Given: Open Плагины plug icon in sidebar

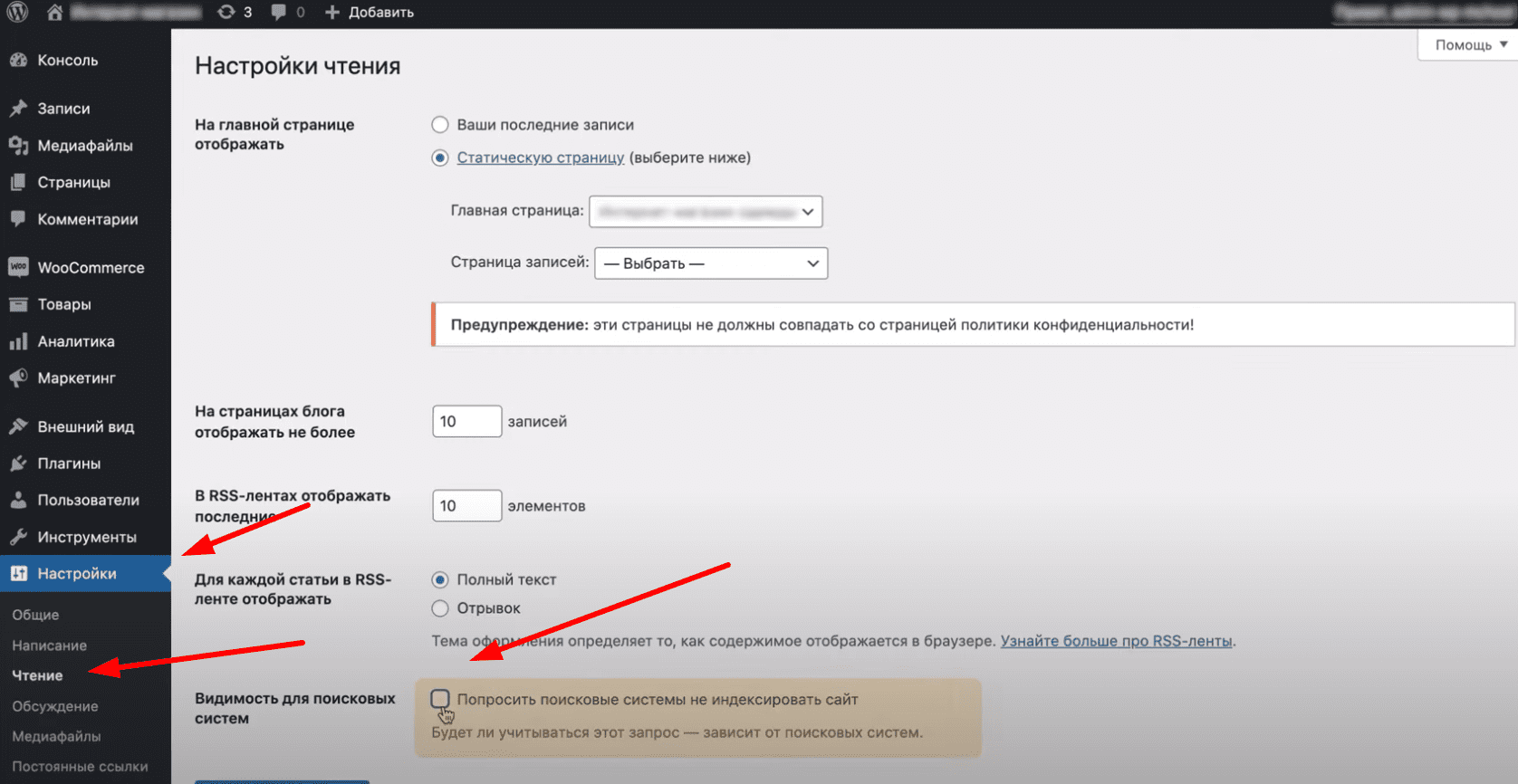Looking at the screenshot, I should click(18, 464).
